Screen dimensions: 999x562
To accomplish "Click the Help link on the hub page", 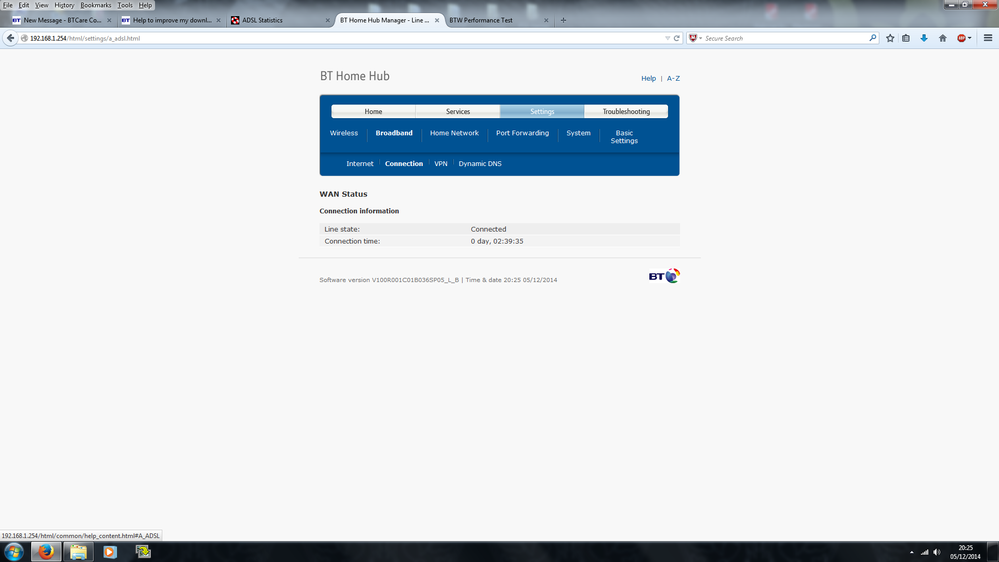I will [649, 78].
